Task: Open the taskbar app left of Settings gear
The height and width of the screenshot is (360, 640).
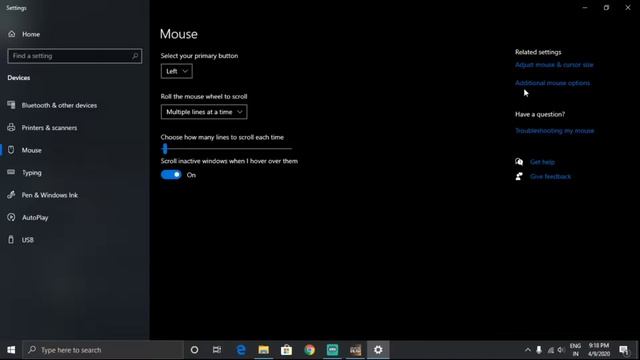Action: pos(355,350)
